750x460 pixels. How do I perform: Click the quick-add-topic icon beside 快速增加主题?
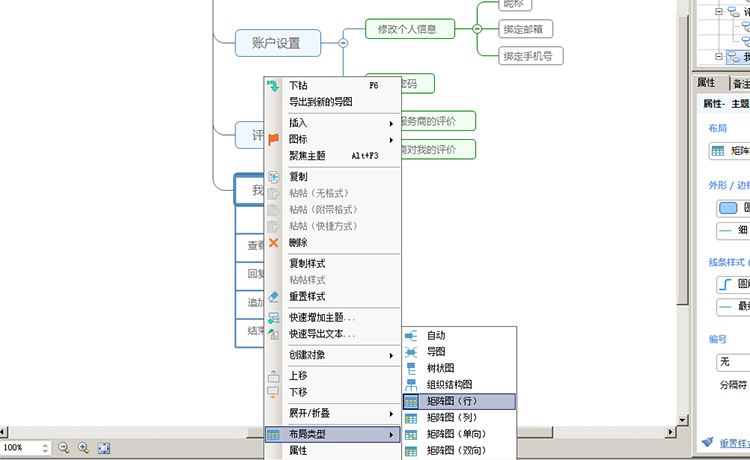(x=273, y=318)
